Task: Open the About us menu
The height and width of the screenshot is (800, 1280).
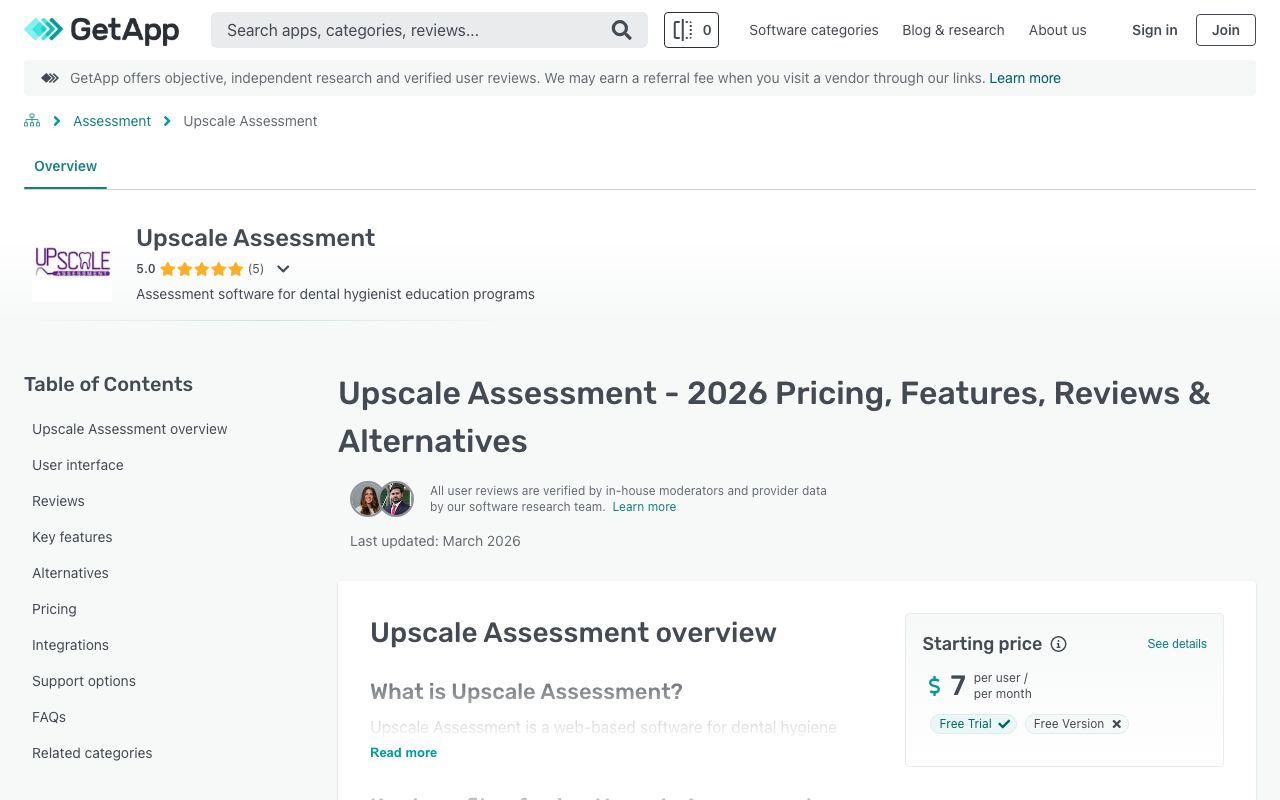Action: [1057, 30]
